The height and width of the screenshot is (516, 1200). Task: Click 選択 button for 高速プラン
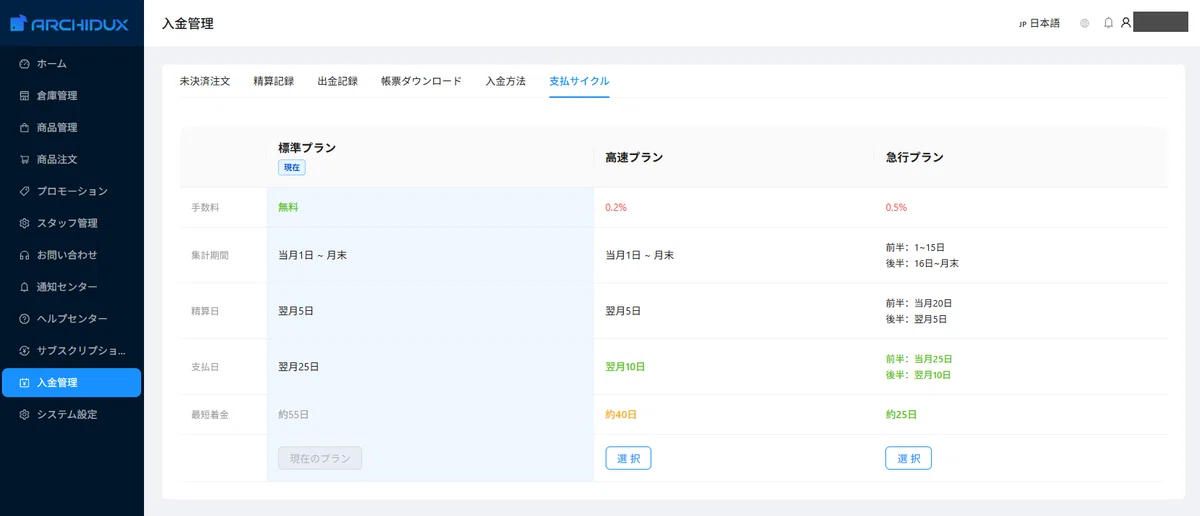click(x=628, y=458)
